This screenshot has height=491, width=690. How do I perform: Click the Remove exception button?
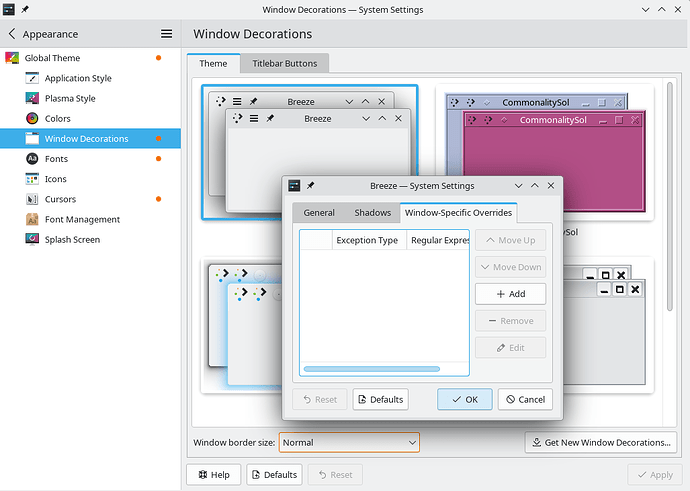510,321
